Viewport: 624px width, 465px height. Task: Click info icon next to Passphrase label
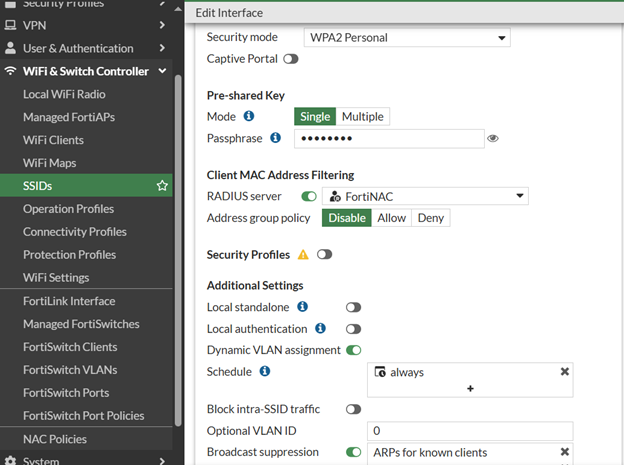pos(276,138)
